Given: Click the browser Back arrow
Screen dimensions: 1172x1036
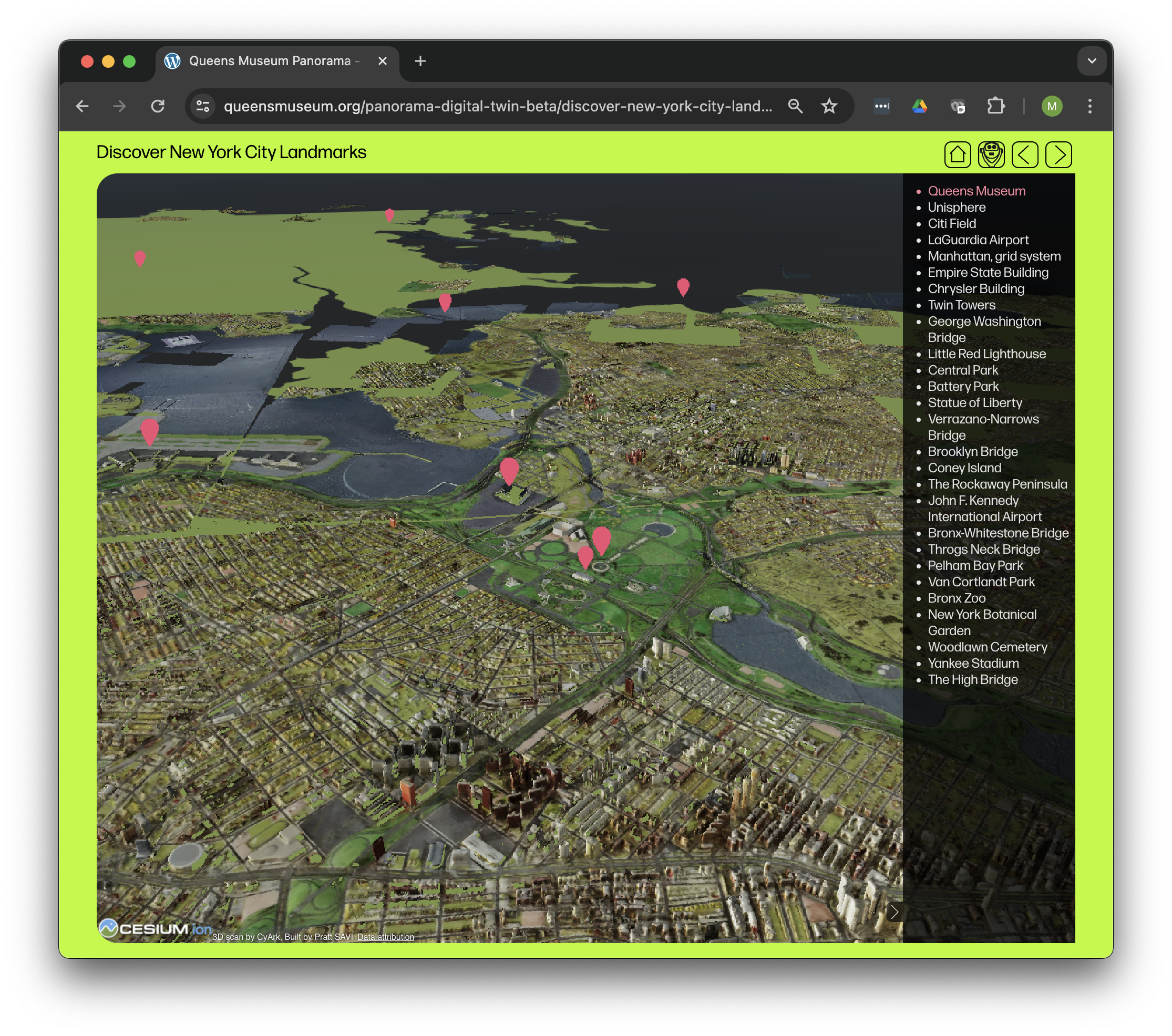Looking at the screenshot, I should (83, 106).
